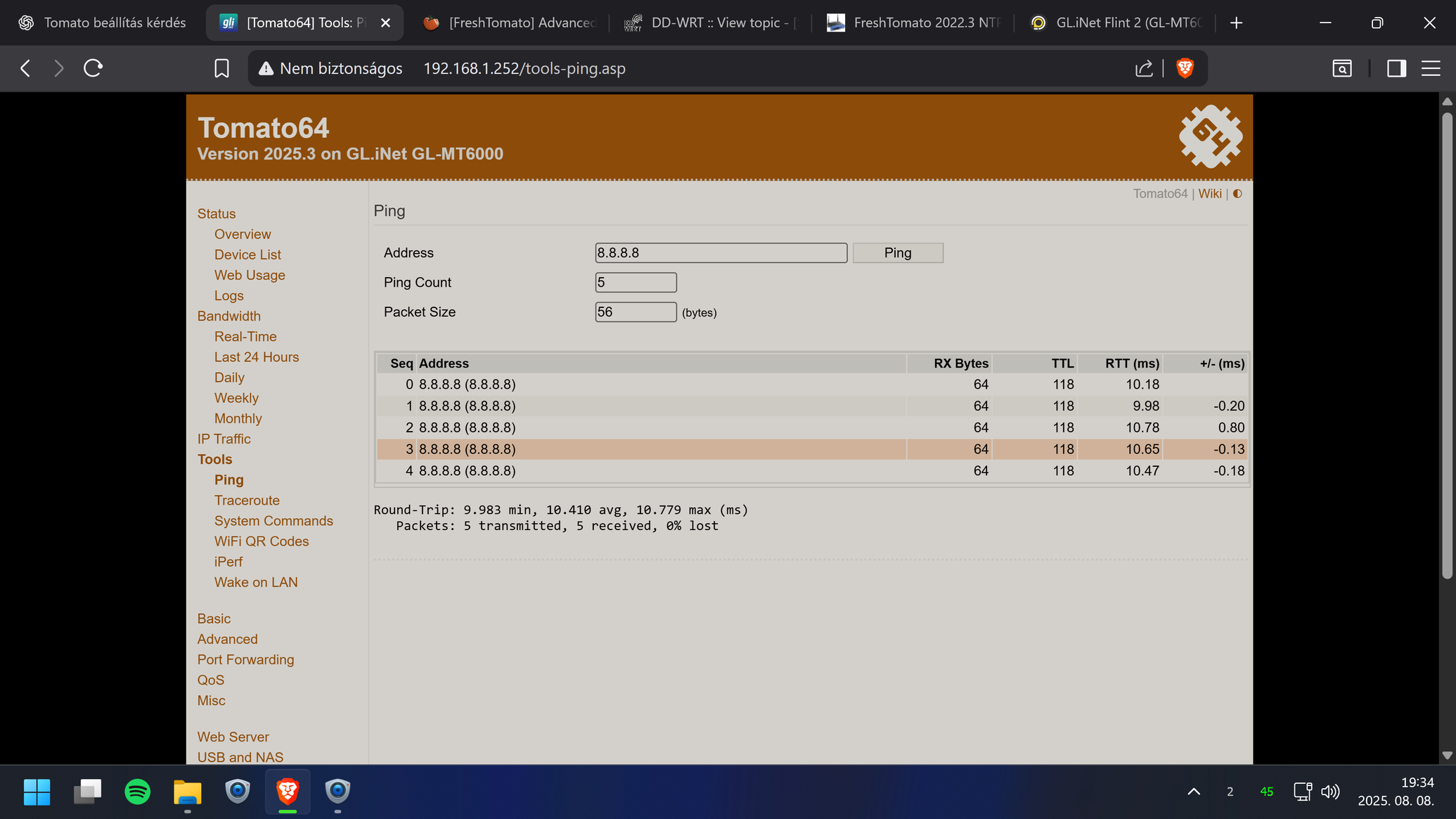Open Traceroute tool

(247, 501)
